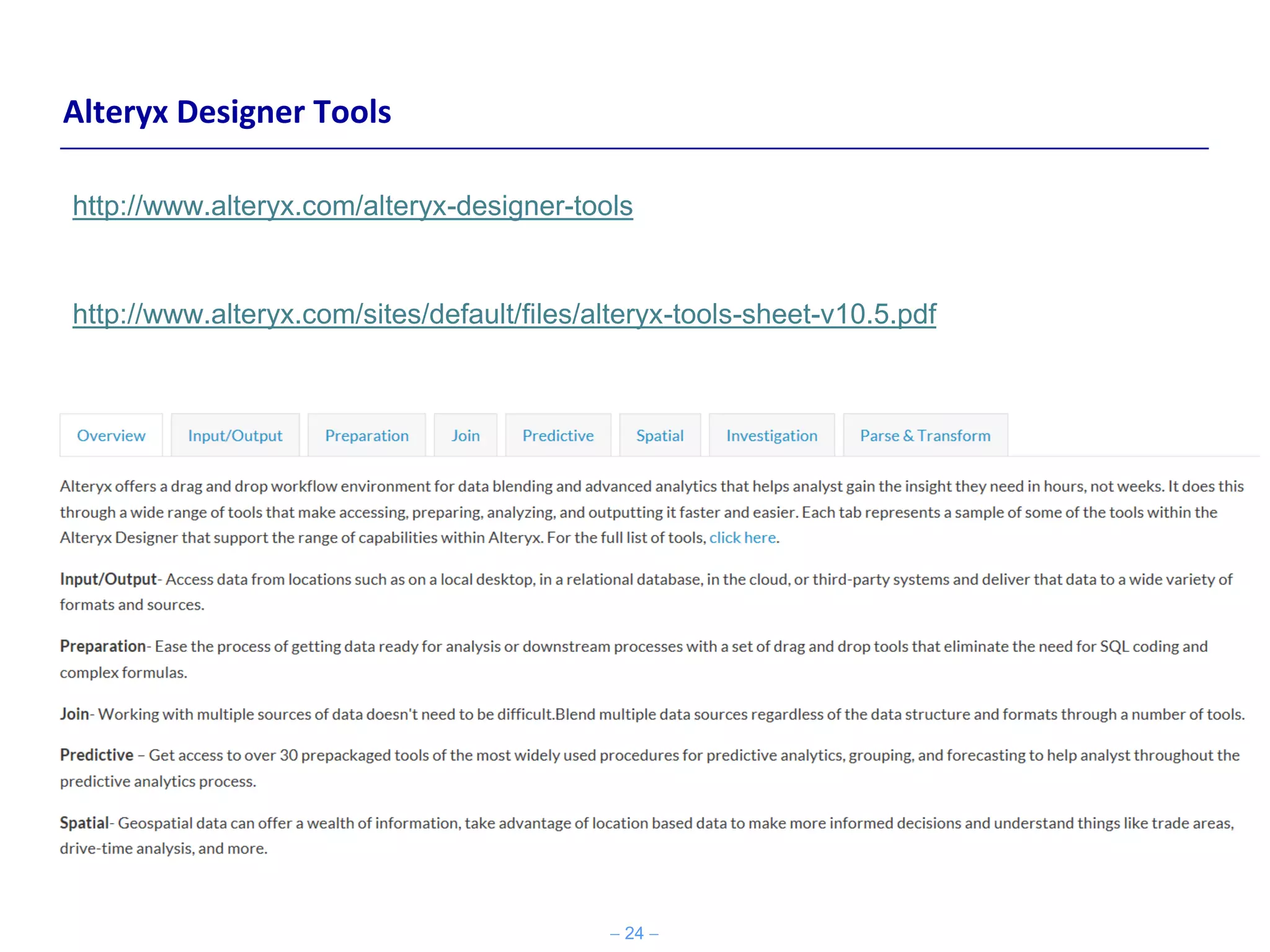Viewport: 1270px width, 952px height.
Task: Open the Investigation tab
Action: click(x=771, y=436)
